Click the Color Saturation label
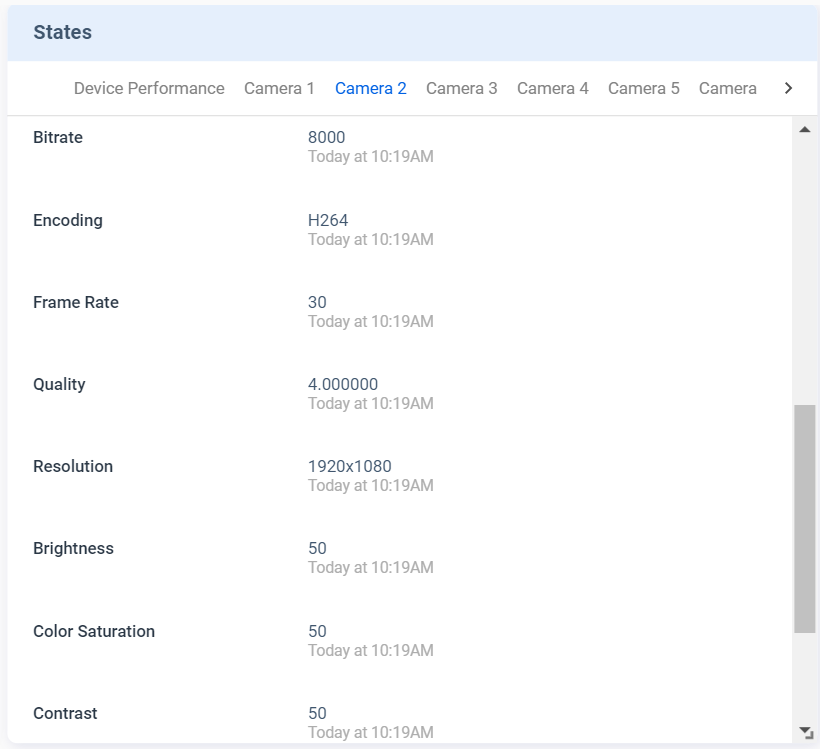The height and width of the screenshot is (749, 820). (94, 631)
